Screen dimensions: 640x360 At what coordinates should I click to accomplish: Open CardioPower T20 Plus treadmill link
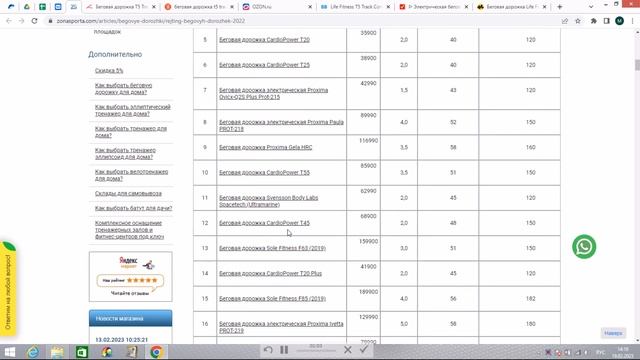point(271,273)
